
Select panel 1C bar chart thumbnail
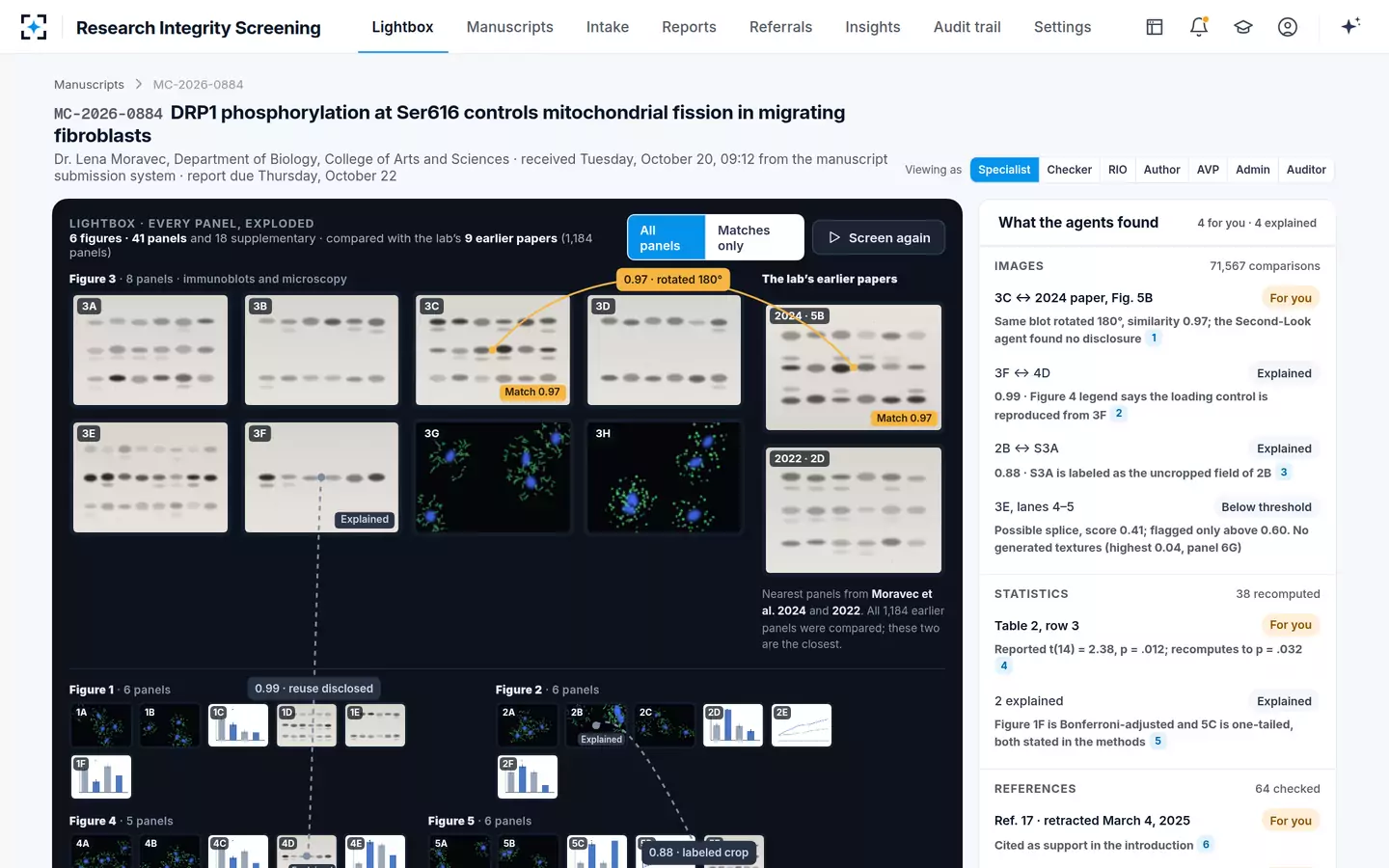pos(238,725)
